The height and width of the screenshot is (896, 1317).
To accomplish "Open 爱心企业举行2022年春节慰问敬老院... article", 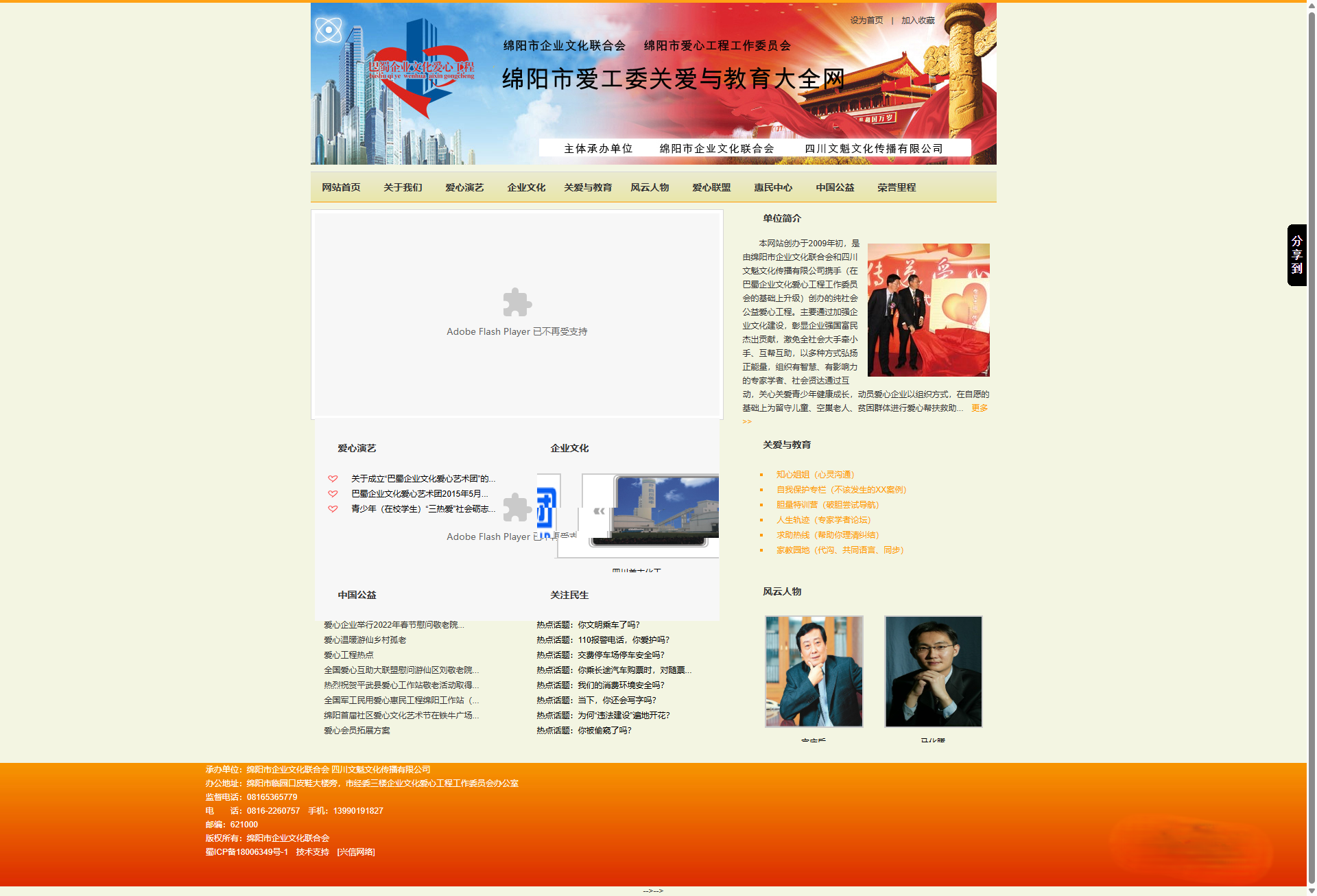I will 394,625.
